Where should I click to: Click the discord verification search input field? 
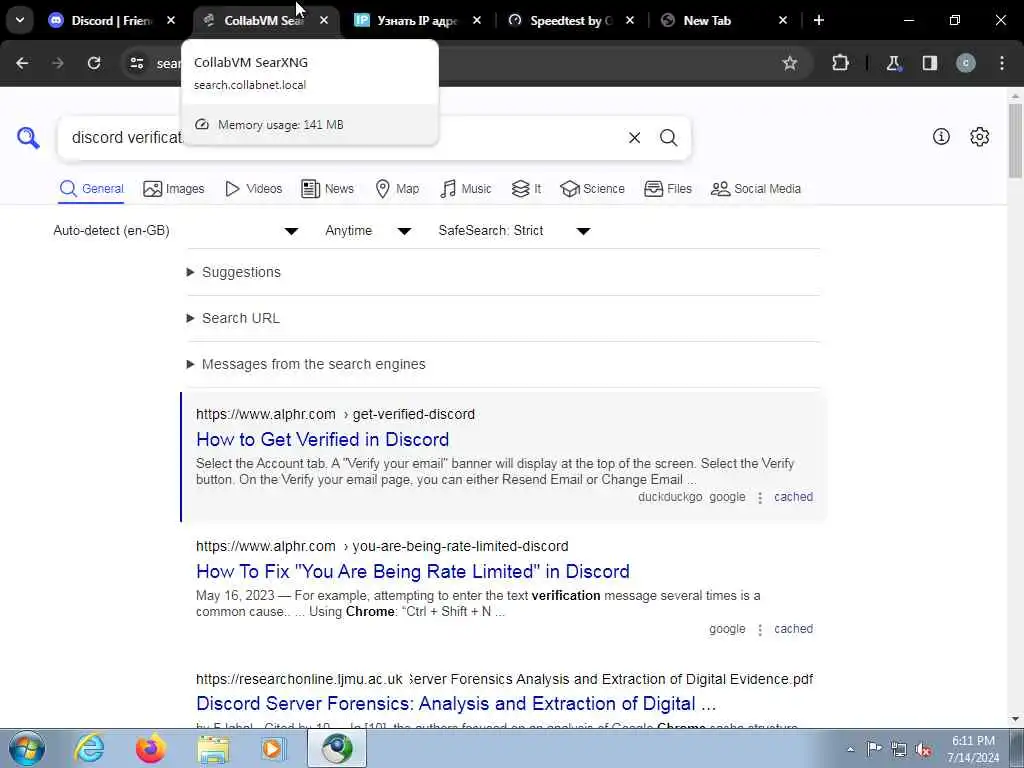340,138
